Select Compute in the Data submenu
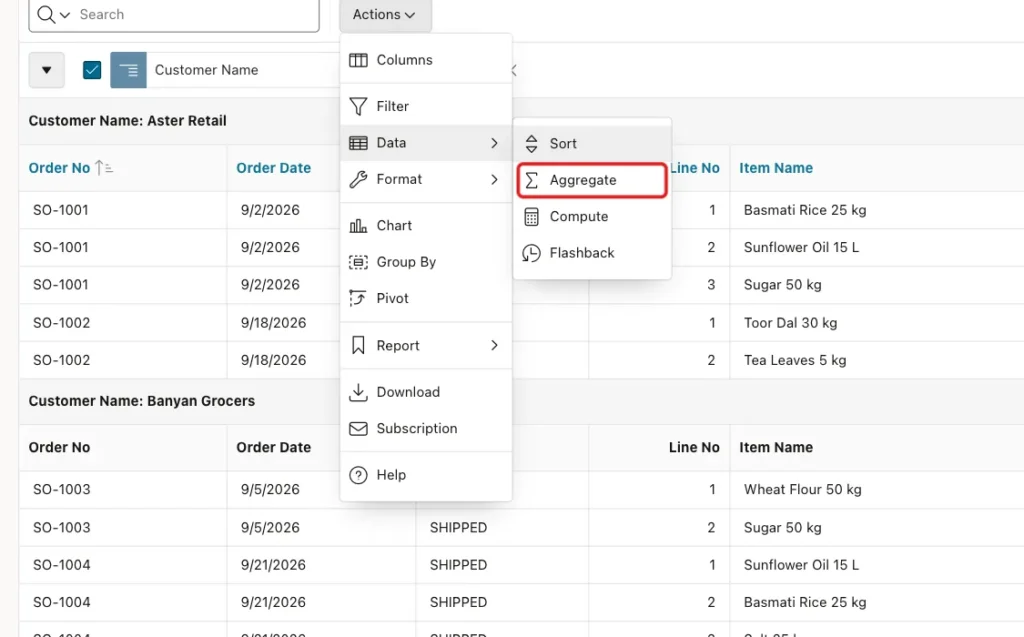Viewport: 1024px width, 637px height. click(x=592, y=216)
